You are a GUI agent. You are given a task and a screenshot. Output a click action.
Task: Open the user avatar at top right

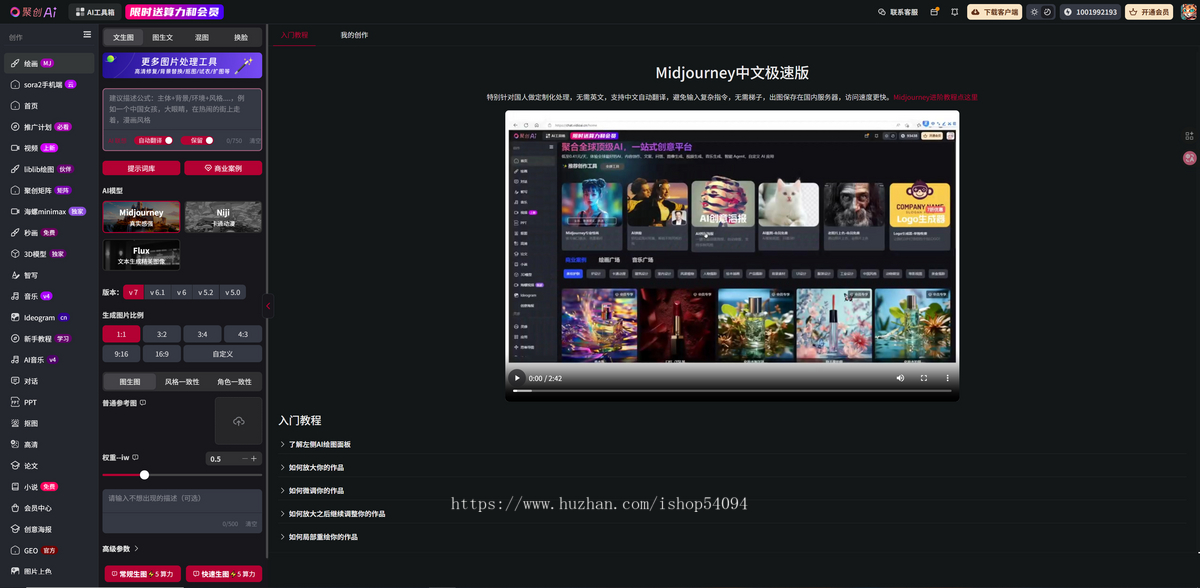(1188, 12)
